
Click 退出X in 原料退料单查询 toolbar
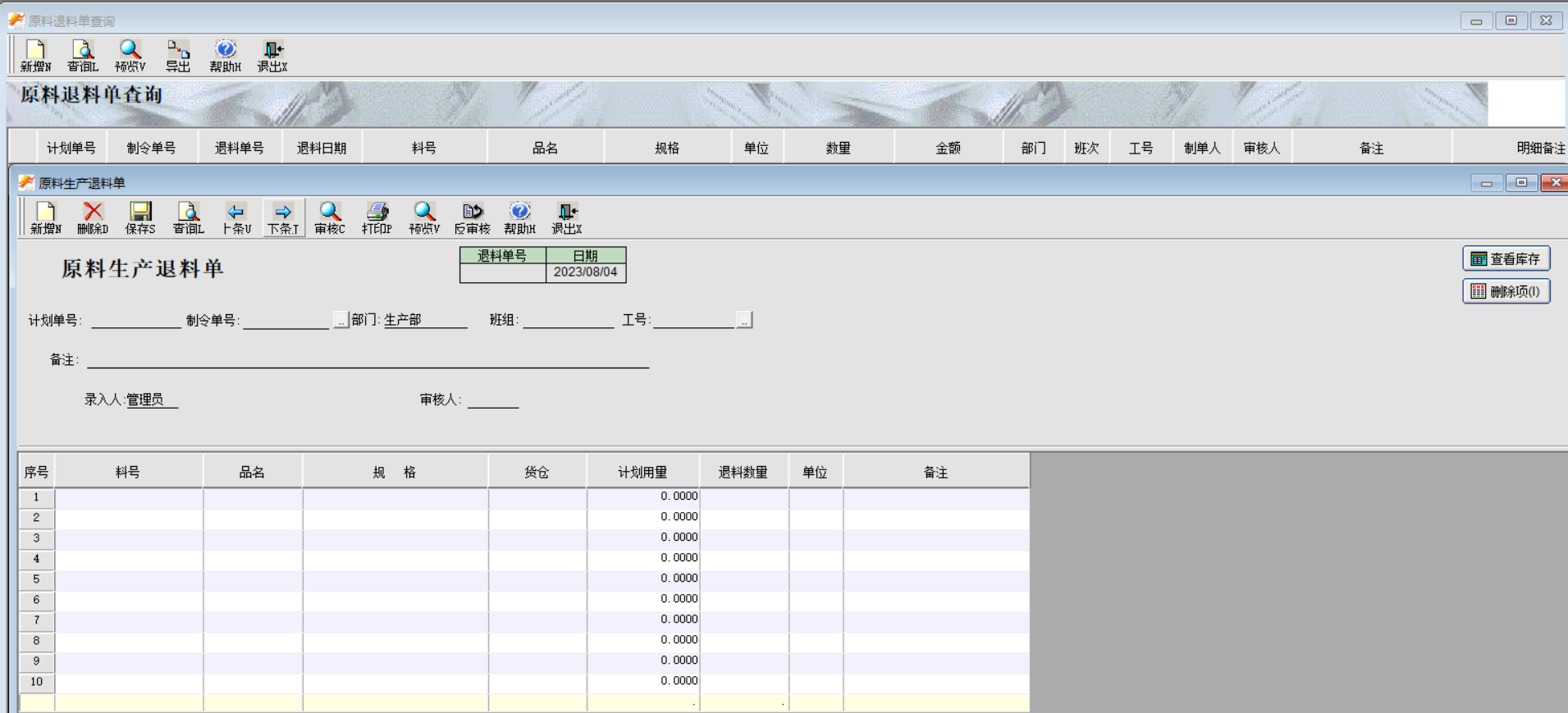coord(272,56)
